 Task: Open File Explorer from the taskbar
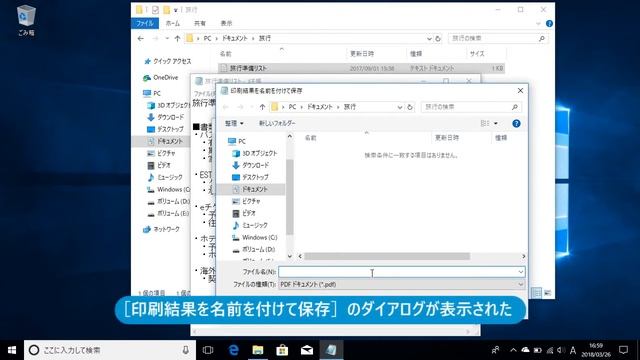click(x=258, y=350)
